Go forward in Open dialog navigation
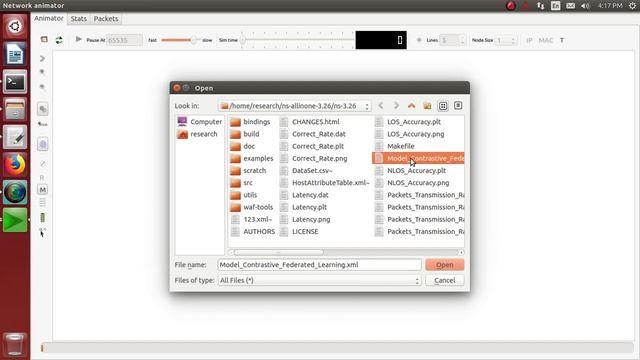This screenshot has width=640, height=360. 396,106
